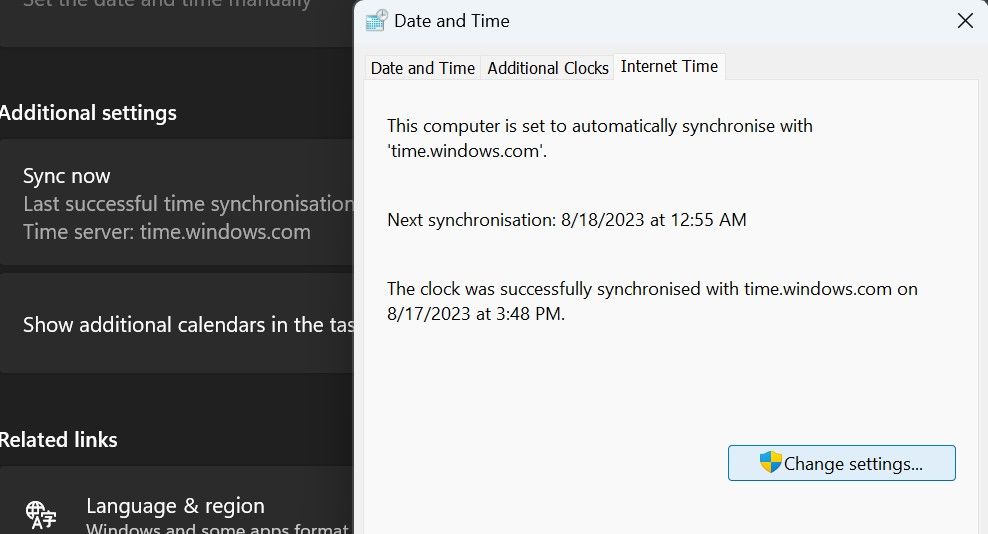Click the Date and Time title bar text
Image resolution: width=988 pixels, height=534 pixels.
pyautogui.click(x=451, y=21)
